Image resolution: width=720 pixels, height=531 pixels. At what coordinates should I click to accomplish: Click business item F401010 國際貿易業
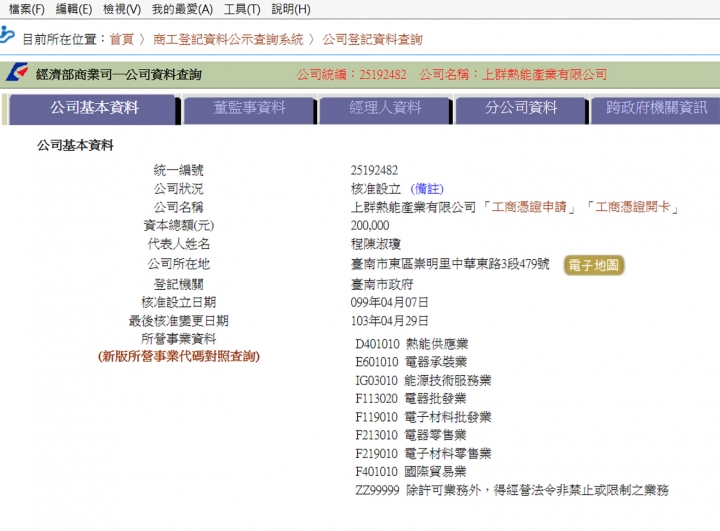pos(411,472)
